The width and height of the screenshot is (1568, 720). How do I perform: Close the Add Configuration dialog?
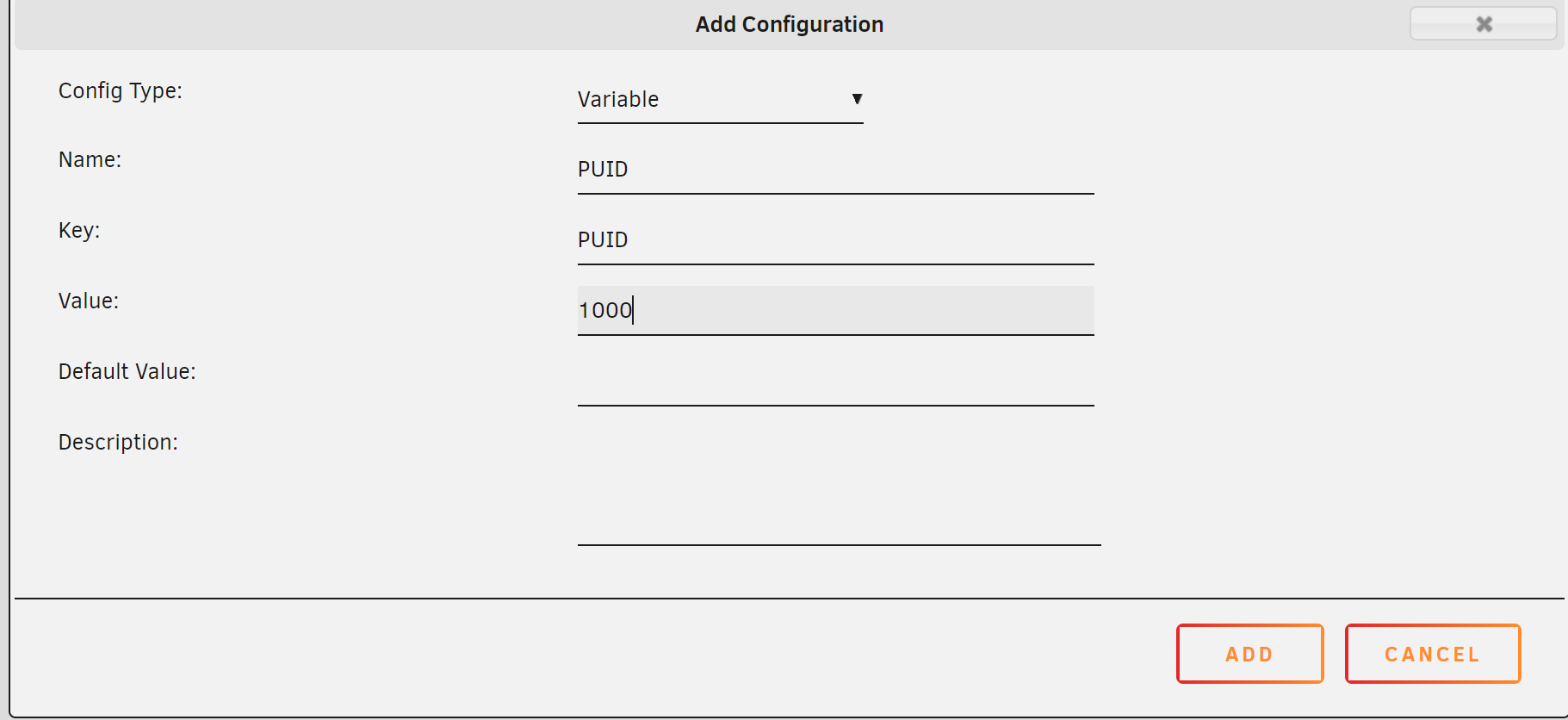click(x=1483, y=23)
